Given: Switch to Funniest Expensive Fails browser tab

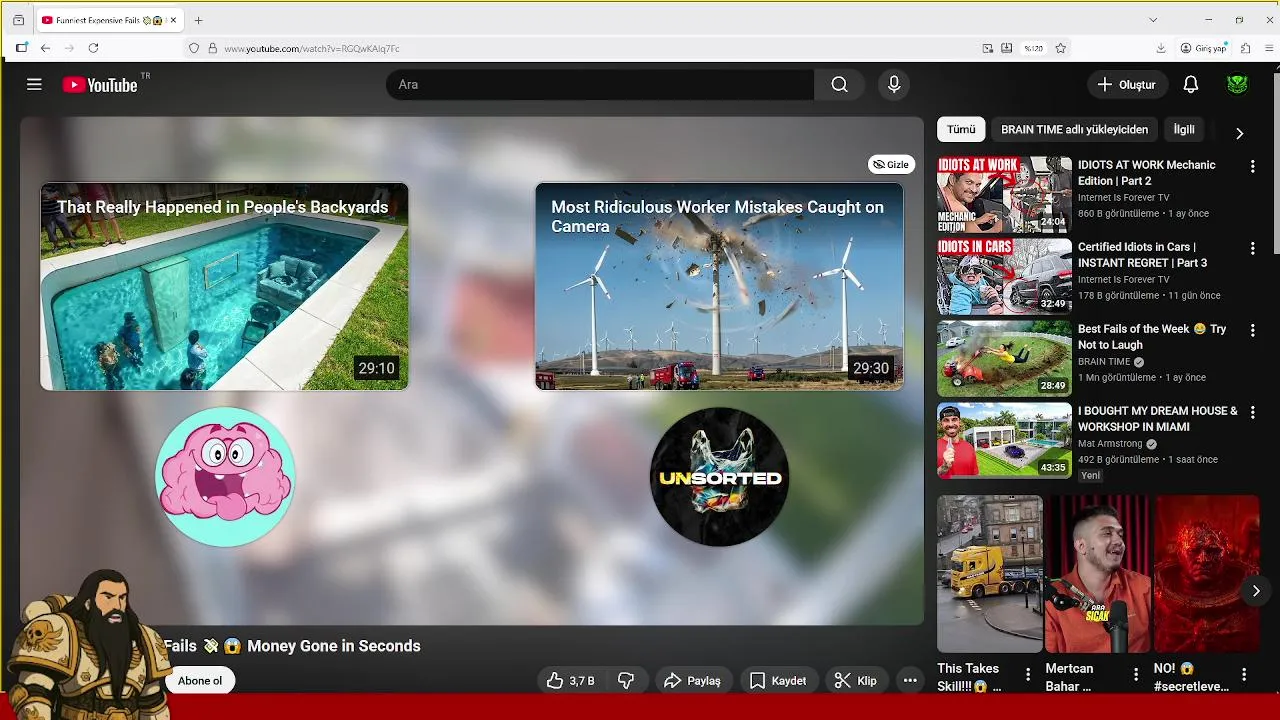Looking at the screenshot, I should coord(110,20).
